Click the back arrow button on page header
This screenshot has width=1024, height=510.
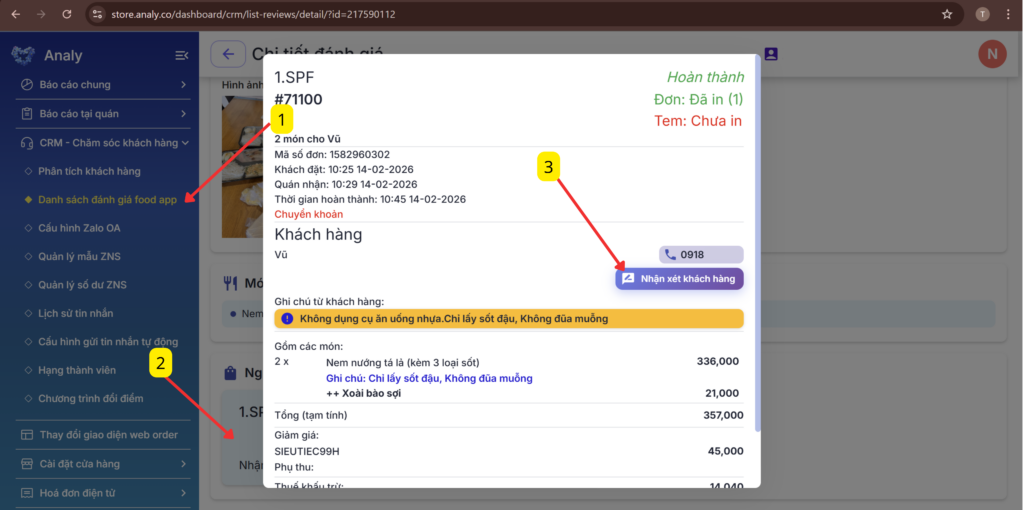click(x=228, y=54)
